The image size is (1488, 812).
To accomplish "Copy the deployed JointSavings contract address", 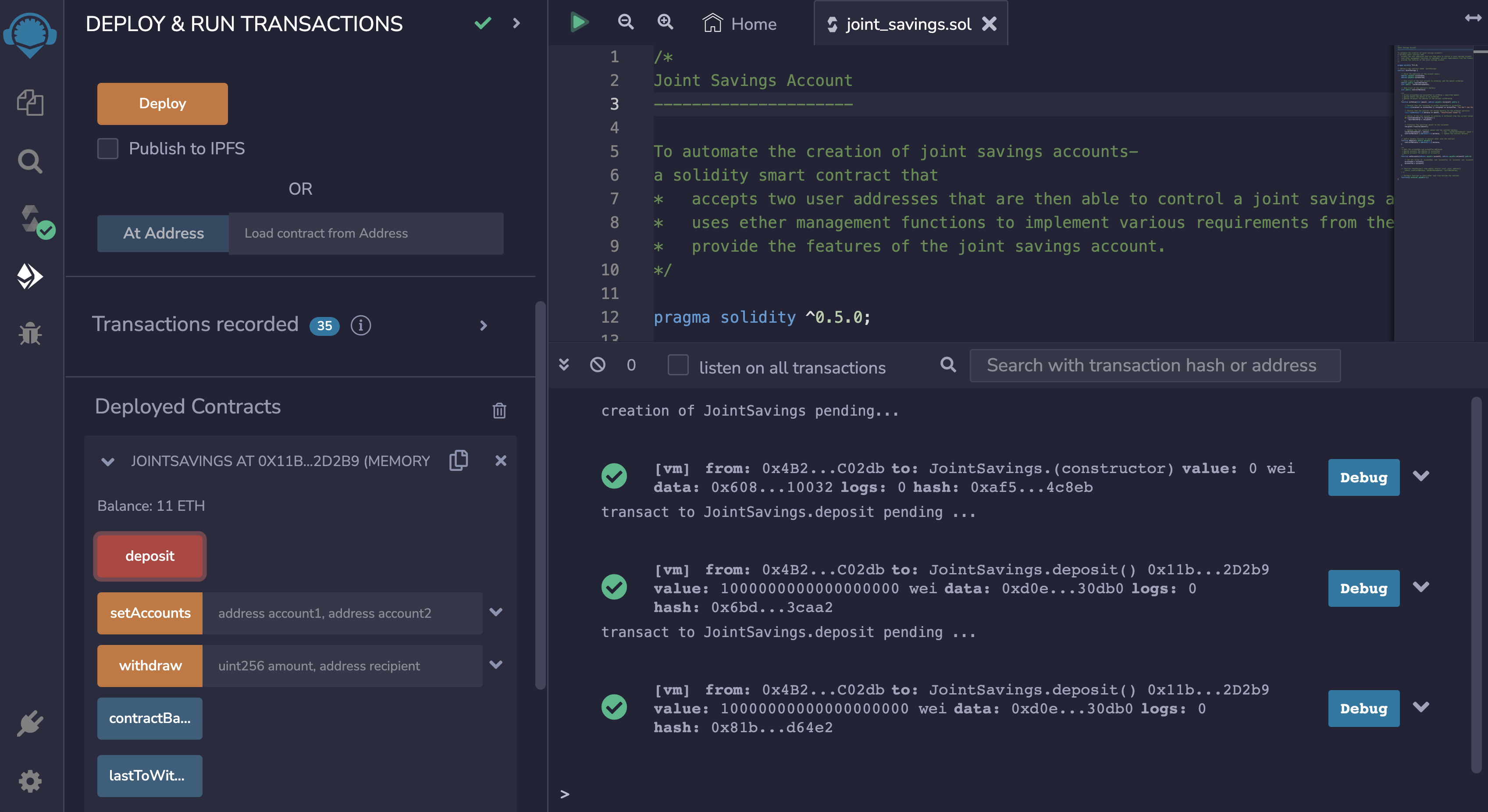I will coord(459,460).
